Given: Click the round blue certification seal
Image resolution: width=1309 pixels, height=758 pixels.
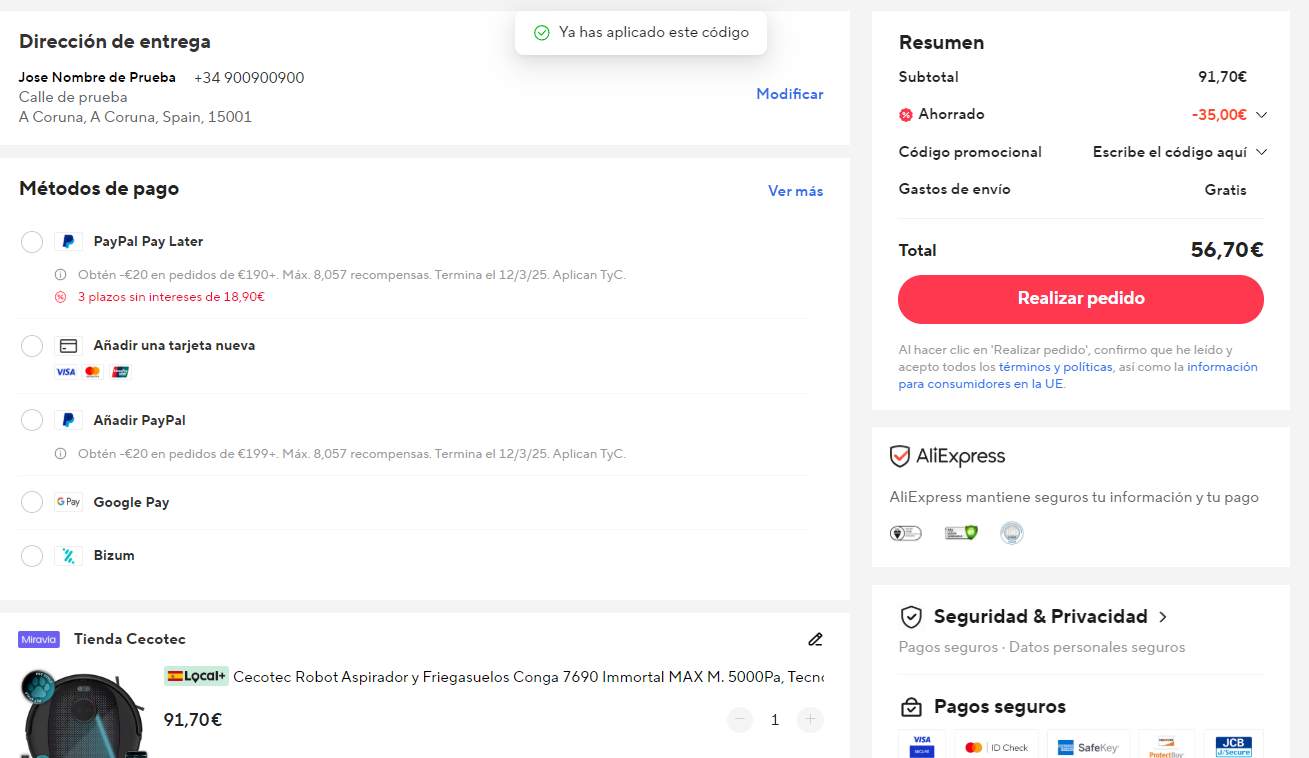Looking at the screenshot, I should coord(1012,533).
